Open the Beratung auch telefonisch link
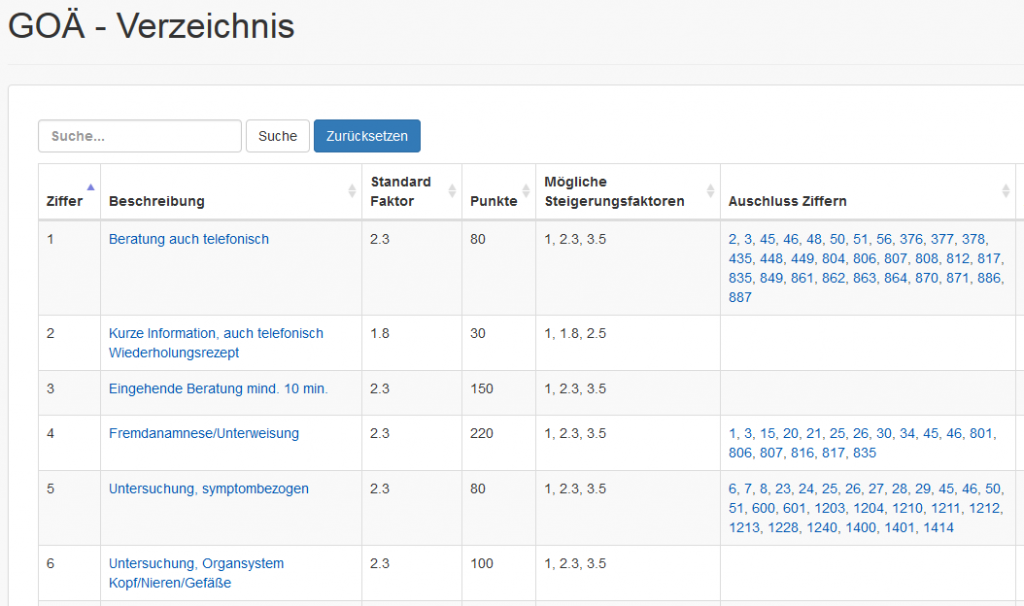Viewport: 1024px width, 606px height. pos(188,239)
